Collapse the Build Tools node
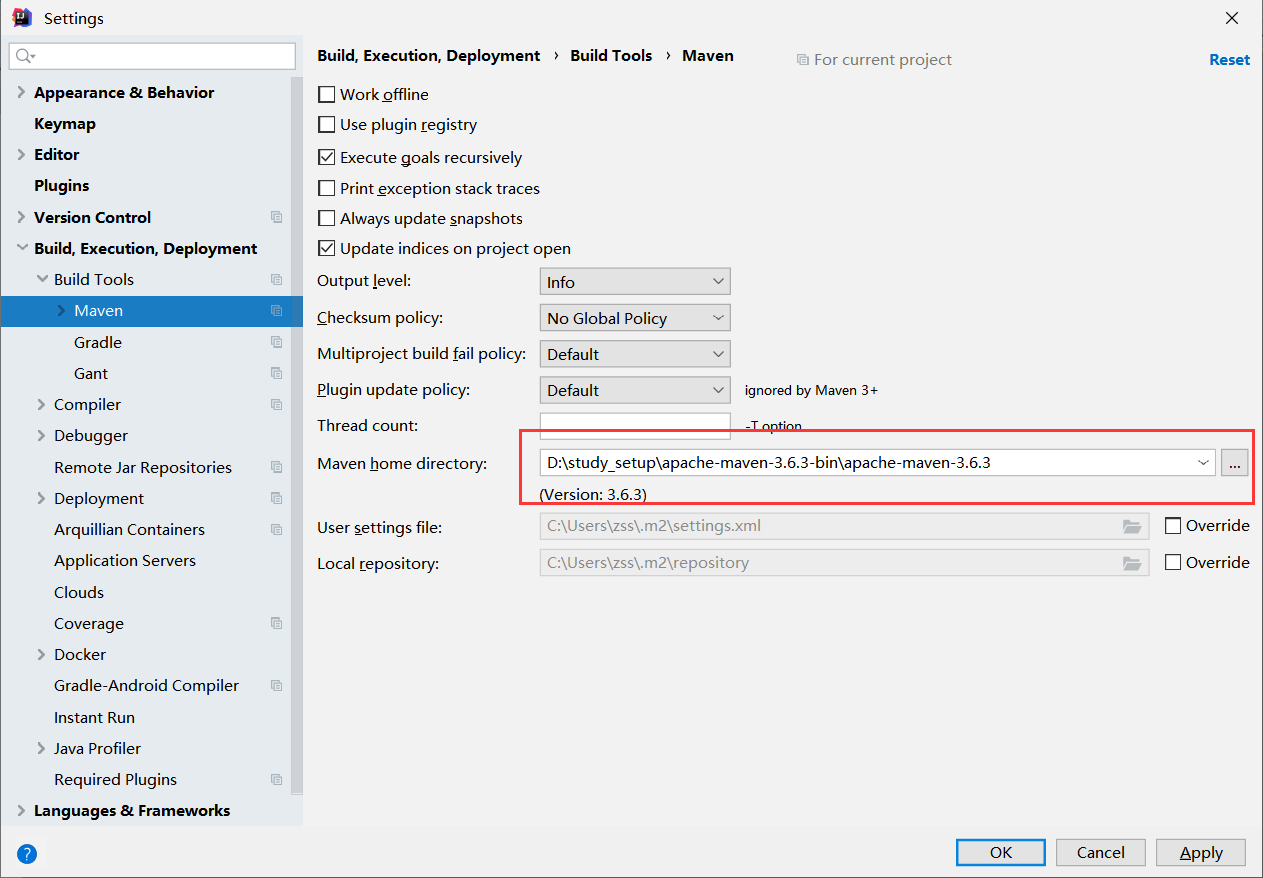The width and height of the screenshot is (1263, 878). pyautogui.click(x=41, y=279)
